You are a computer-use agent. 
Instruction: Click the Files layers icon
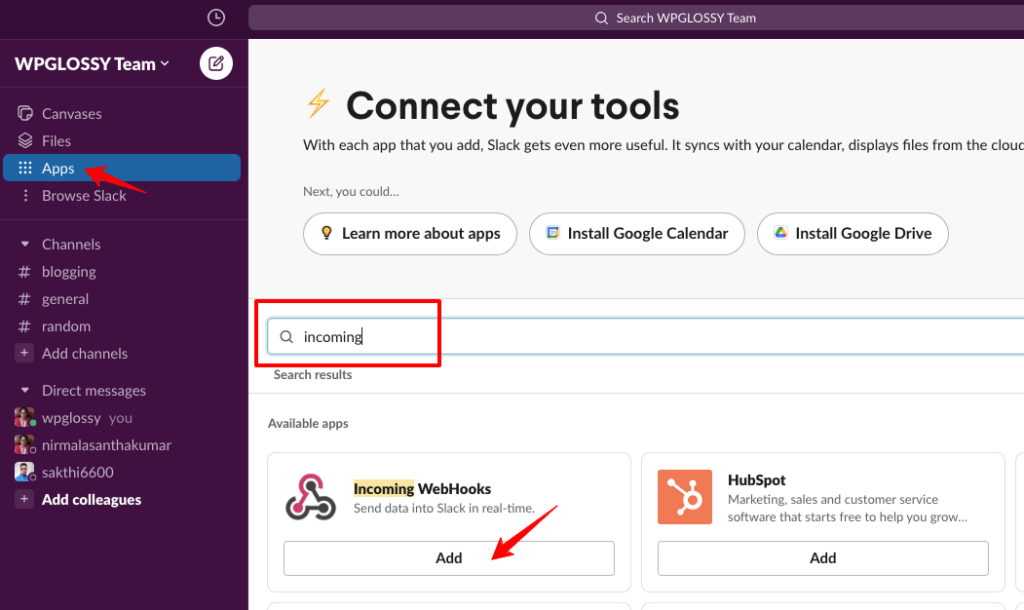click(x=25, y=140)
